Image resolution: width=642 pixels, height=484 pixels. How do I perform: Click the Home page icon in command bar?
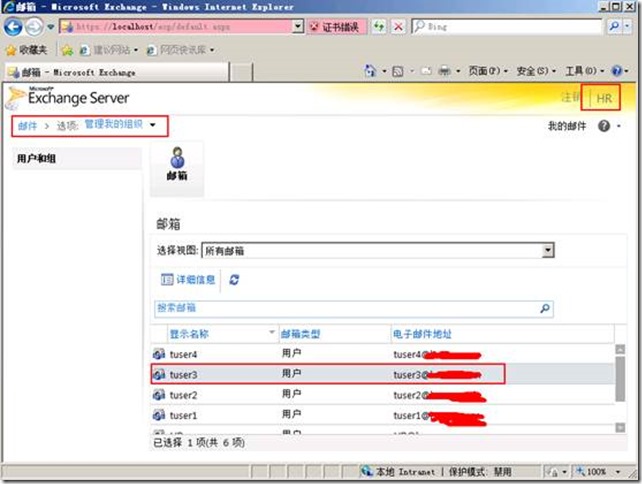point(370,71)
